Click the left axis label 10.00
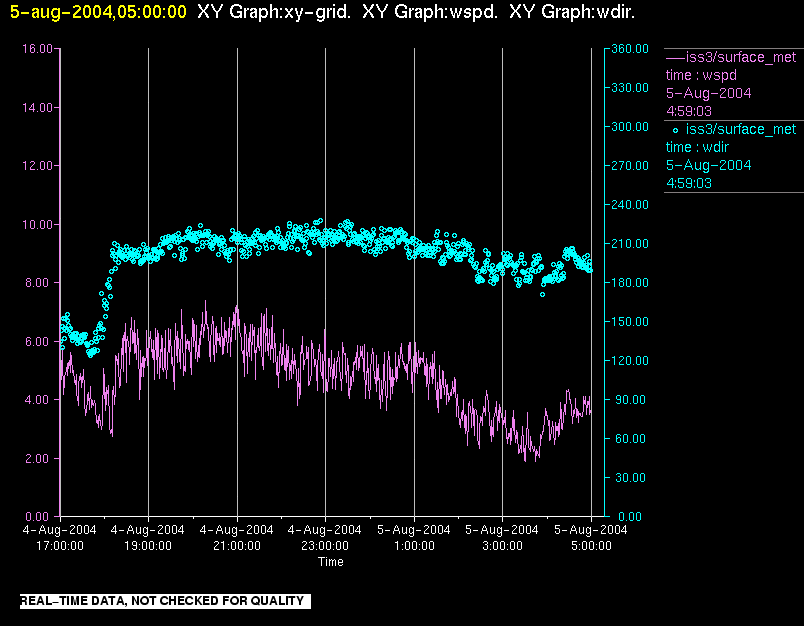This screenshot has height=626, width=804. (x=37, y=225)
